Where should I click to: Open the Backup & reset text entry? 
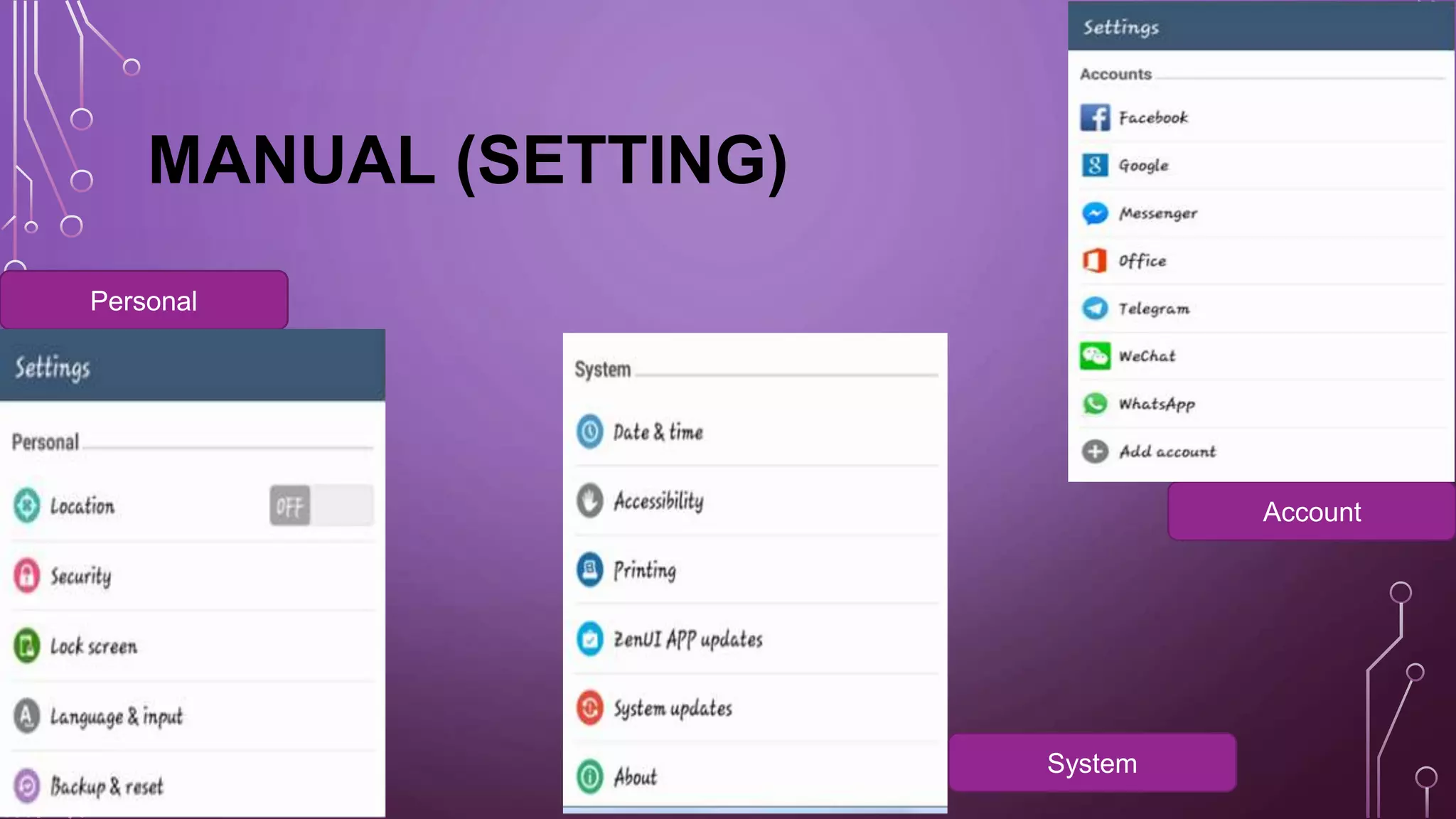tap(107, 786)
